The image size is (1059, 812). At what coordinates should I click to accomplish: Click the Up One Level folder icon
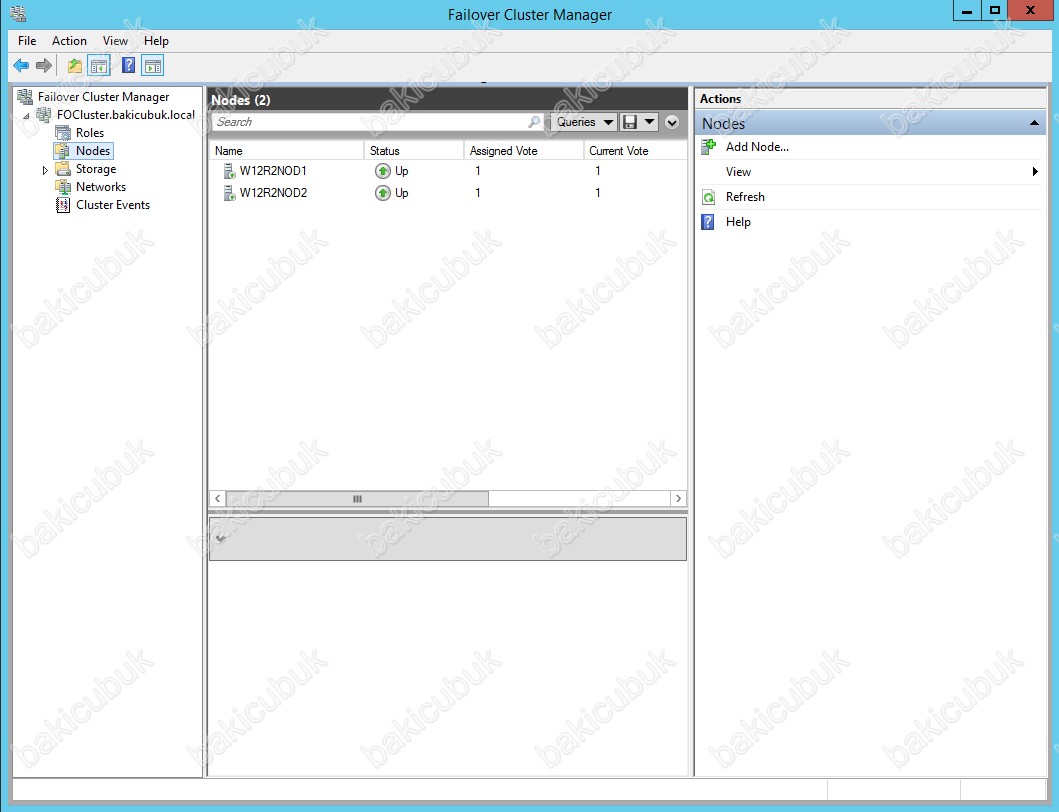(74, 66)
